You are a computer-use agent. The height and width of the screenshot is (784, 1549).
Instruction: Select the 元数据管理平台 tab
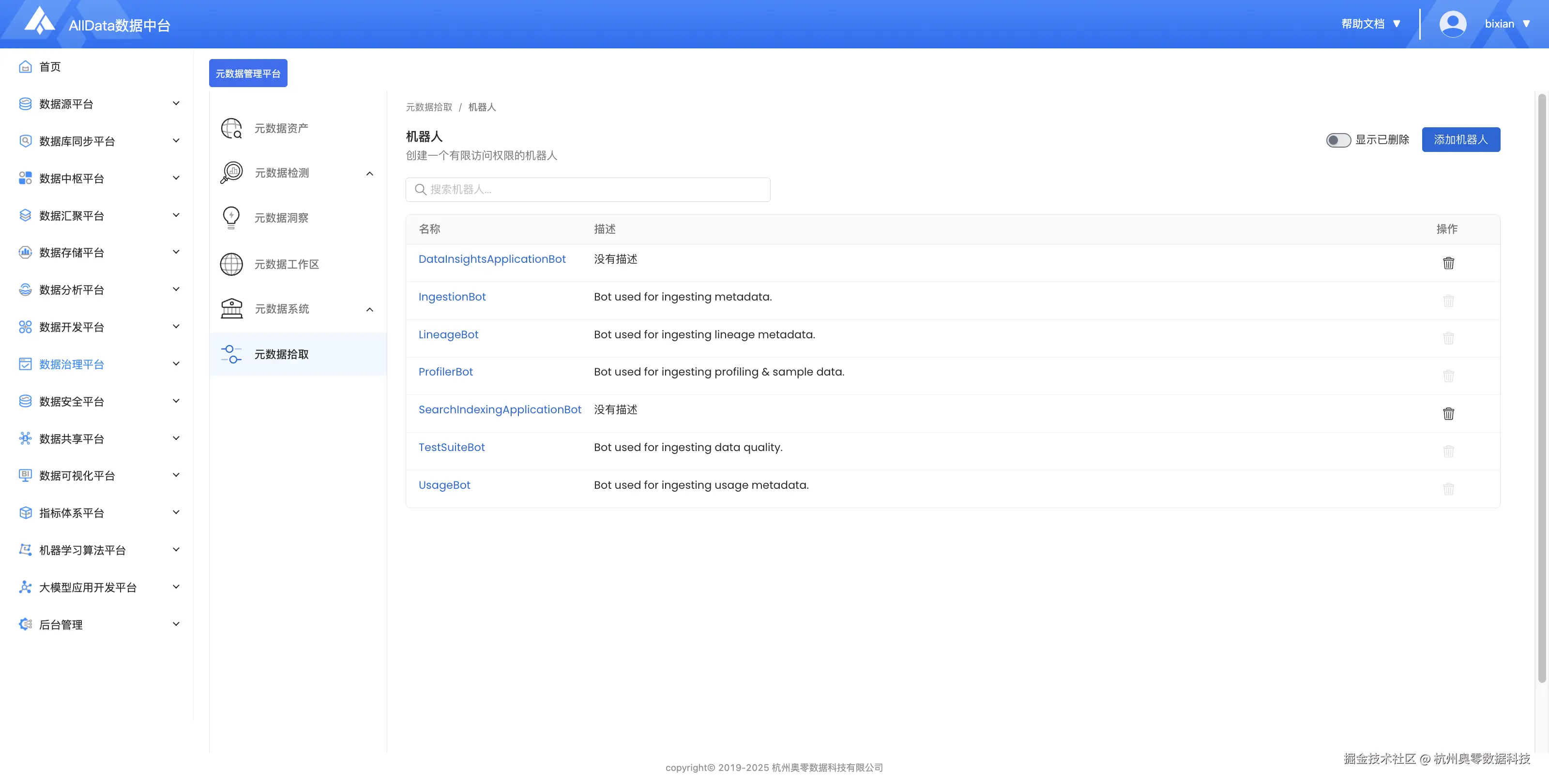point(248,74)
